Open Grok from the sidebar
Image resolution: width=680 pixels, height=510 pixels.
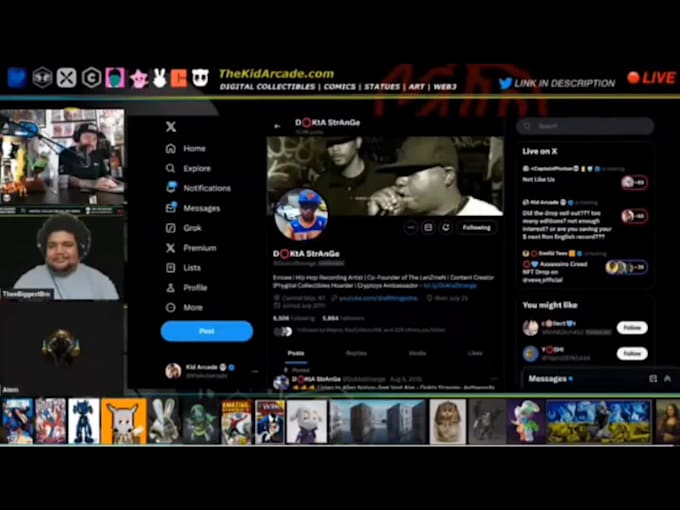click(183, 228)
